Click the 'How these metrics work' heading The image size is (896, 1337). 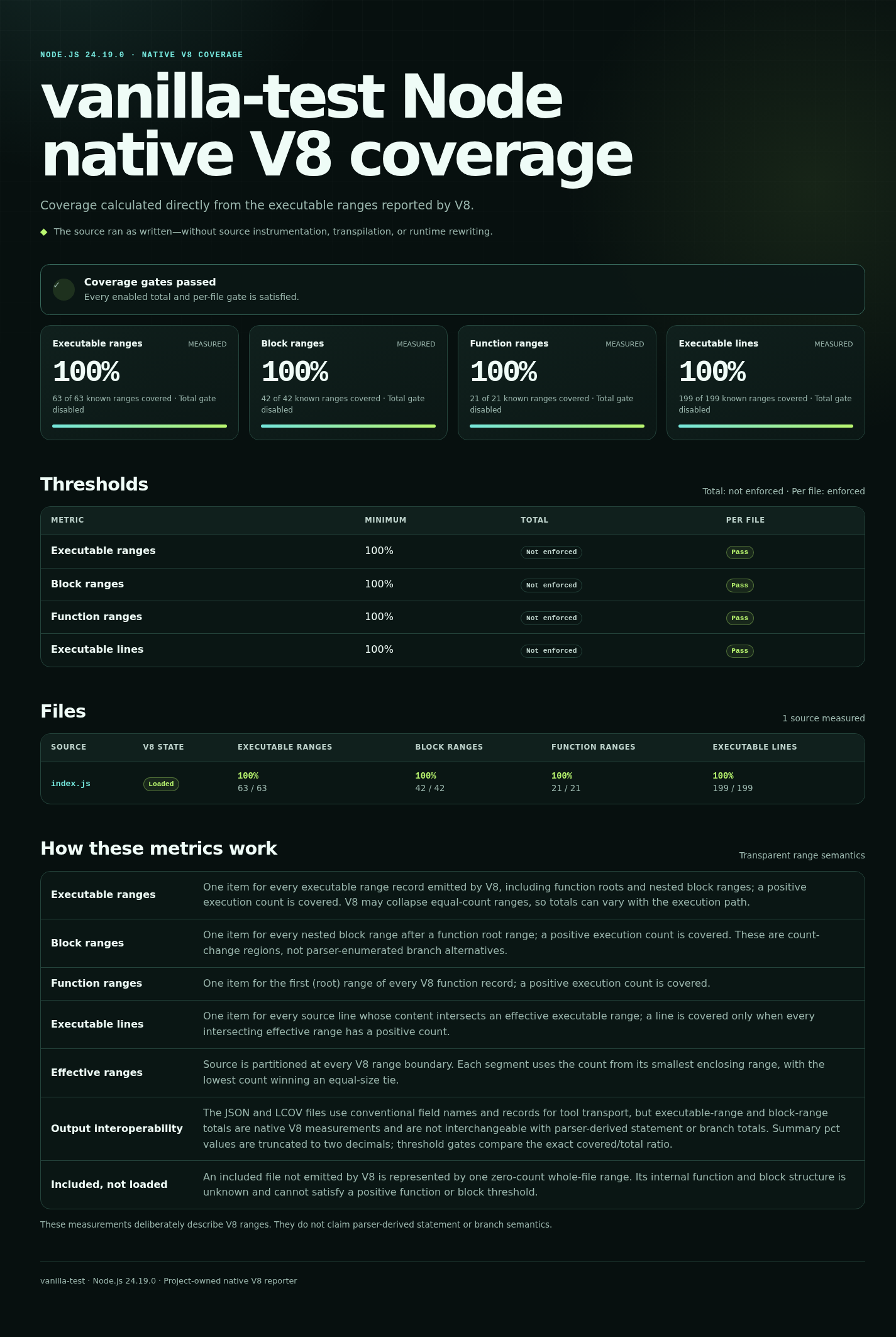click(x=158, y=848)
